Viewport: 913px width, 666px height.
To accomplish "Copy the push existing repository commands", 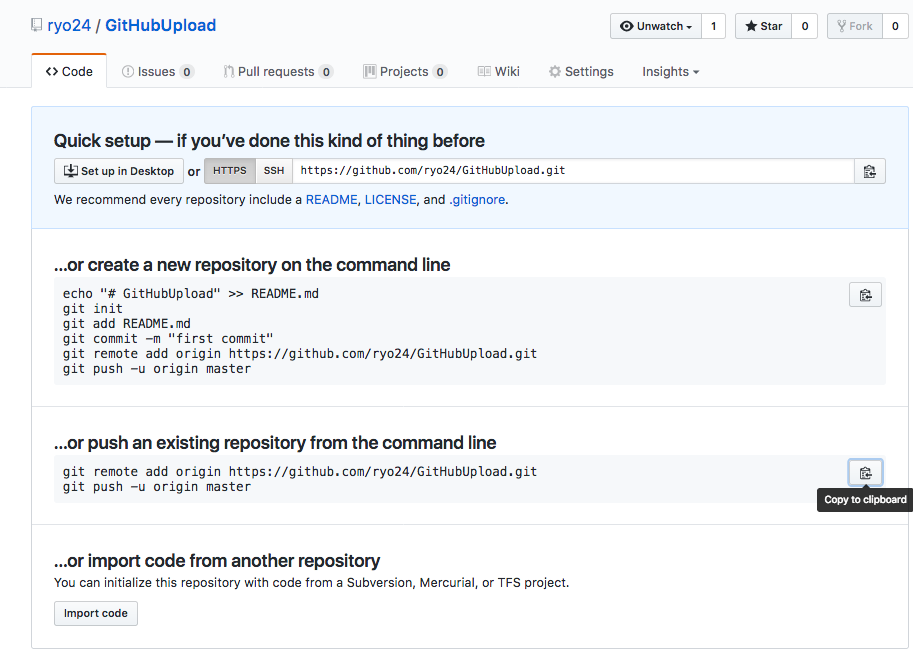I will point(864,471).
